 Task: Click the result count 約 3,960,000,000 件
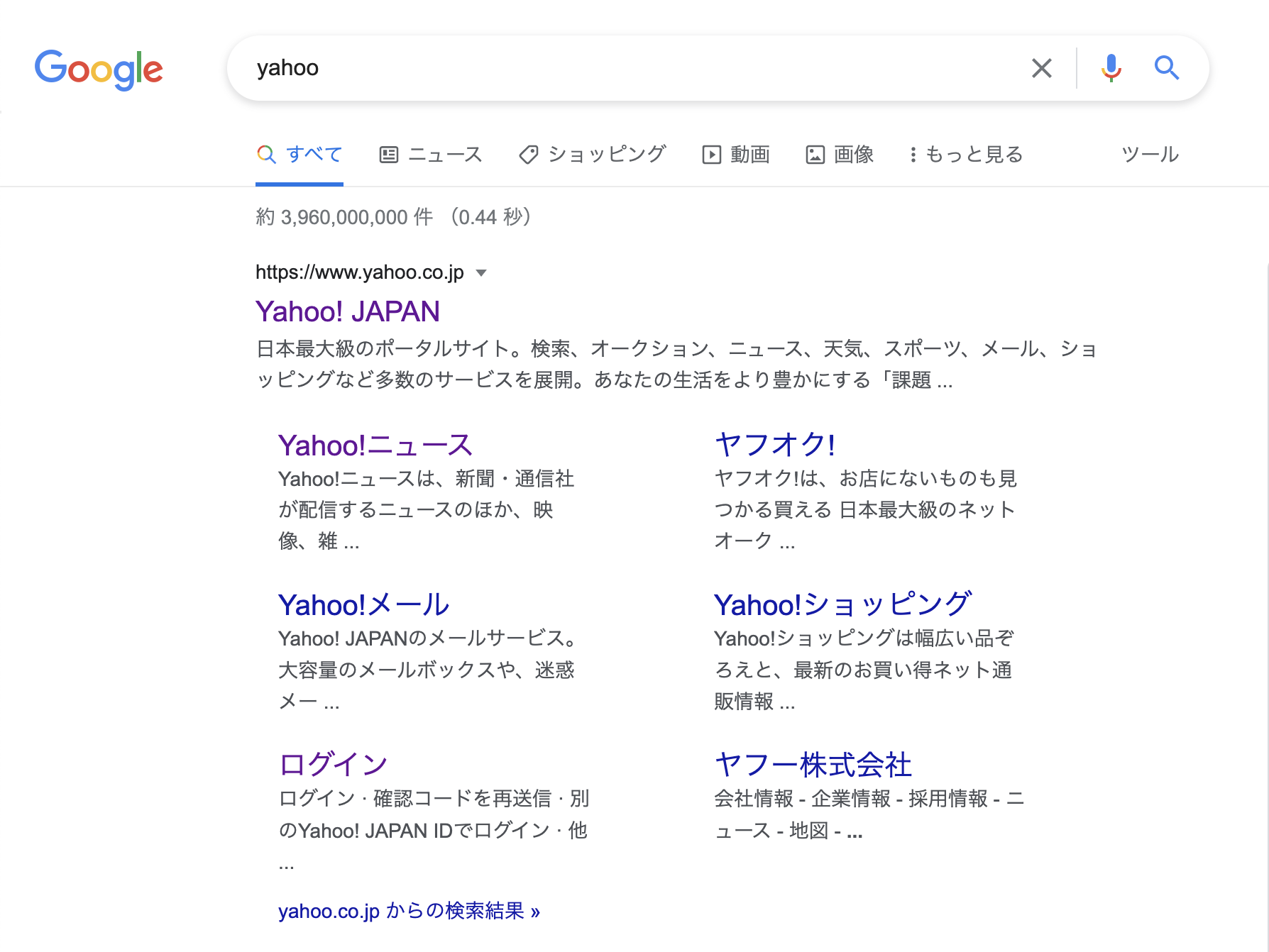click(344, 217)
